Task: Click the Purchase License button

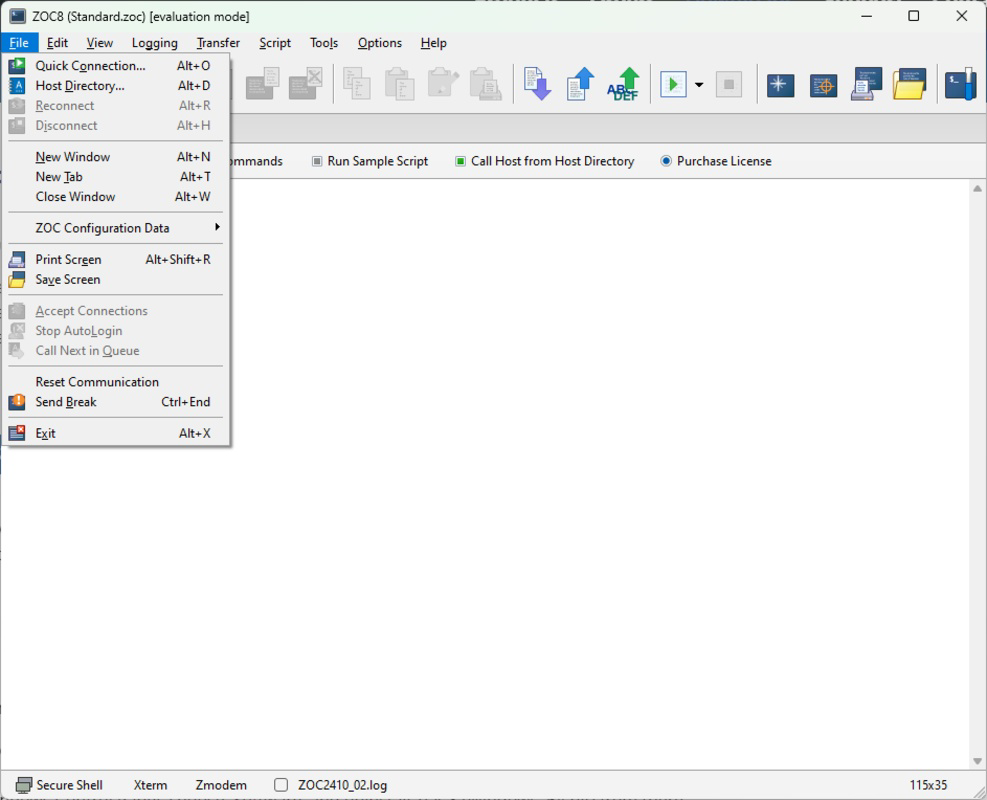Action: [716, 161]
